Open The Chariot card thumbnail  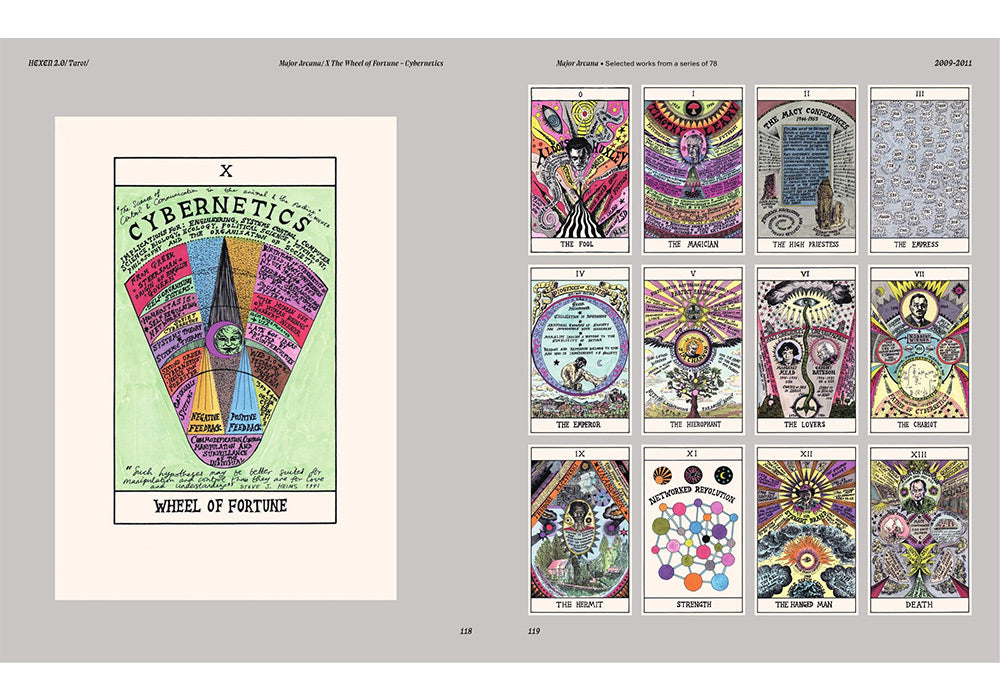click(919, 350)
